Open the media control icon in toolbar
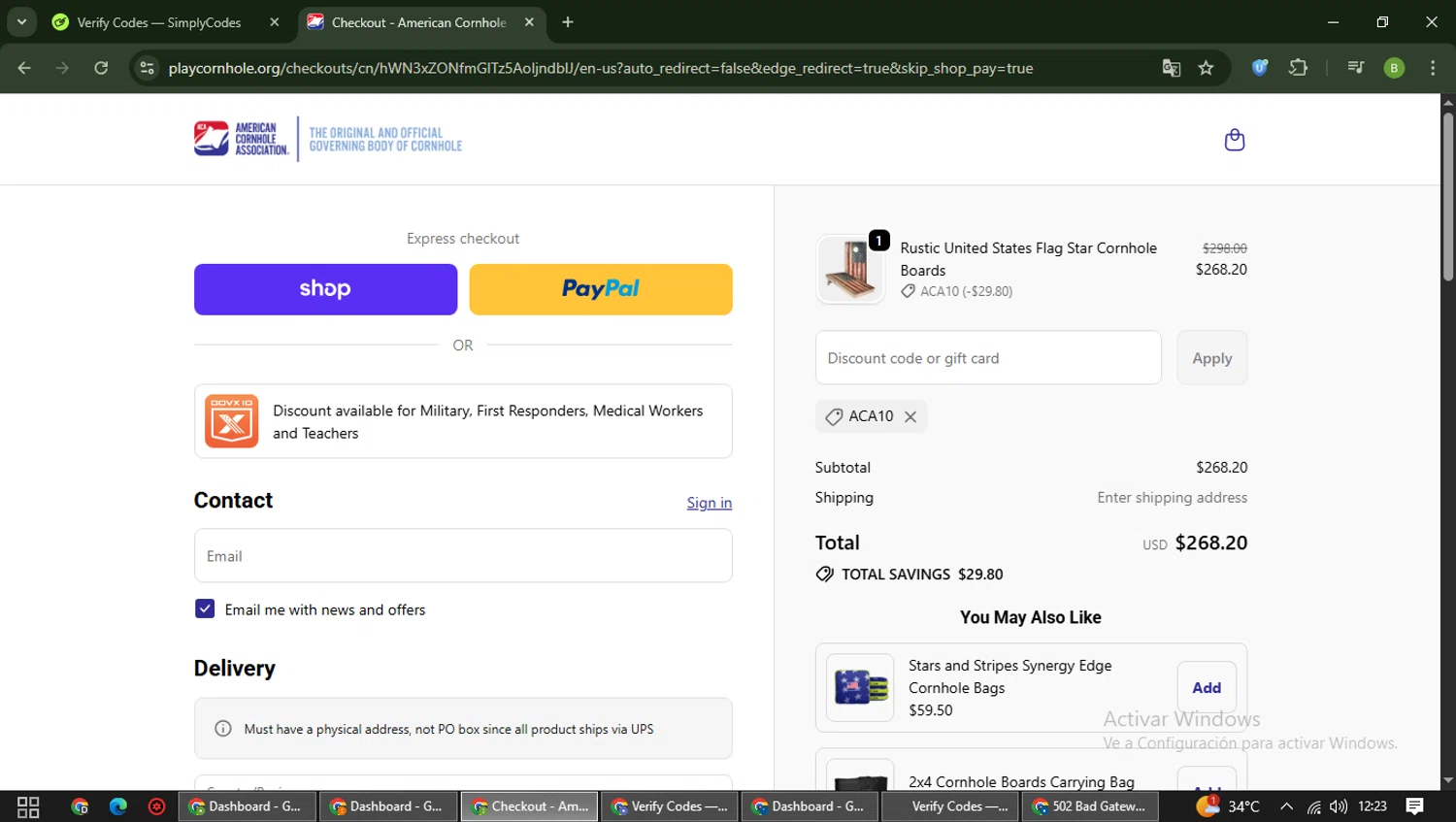The width and height of the screenshot is (1456, 822). [x=1355, y=68]
